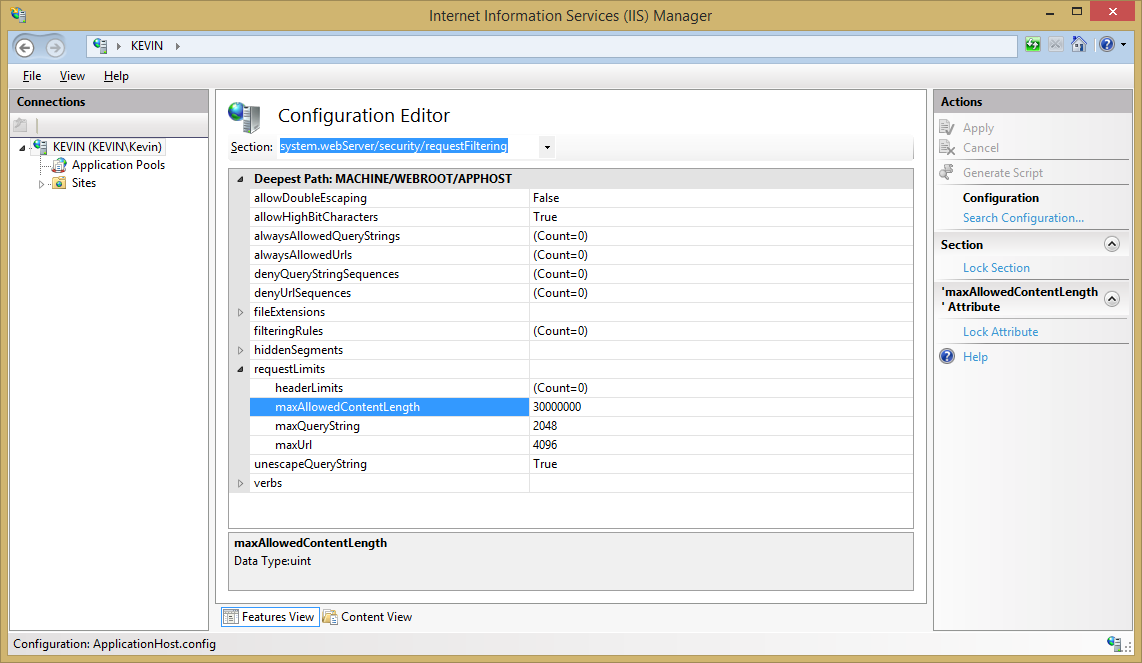Viewport: 1142px width, 663px height.
Task: Click the Lock Attribute link
Action: 1001,332
